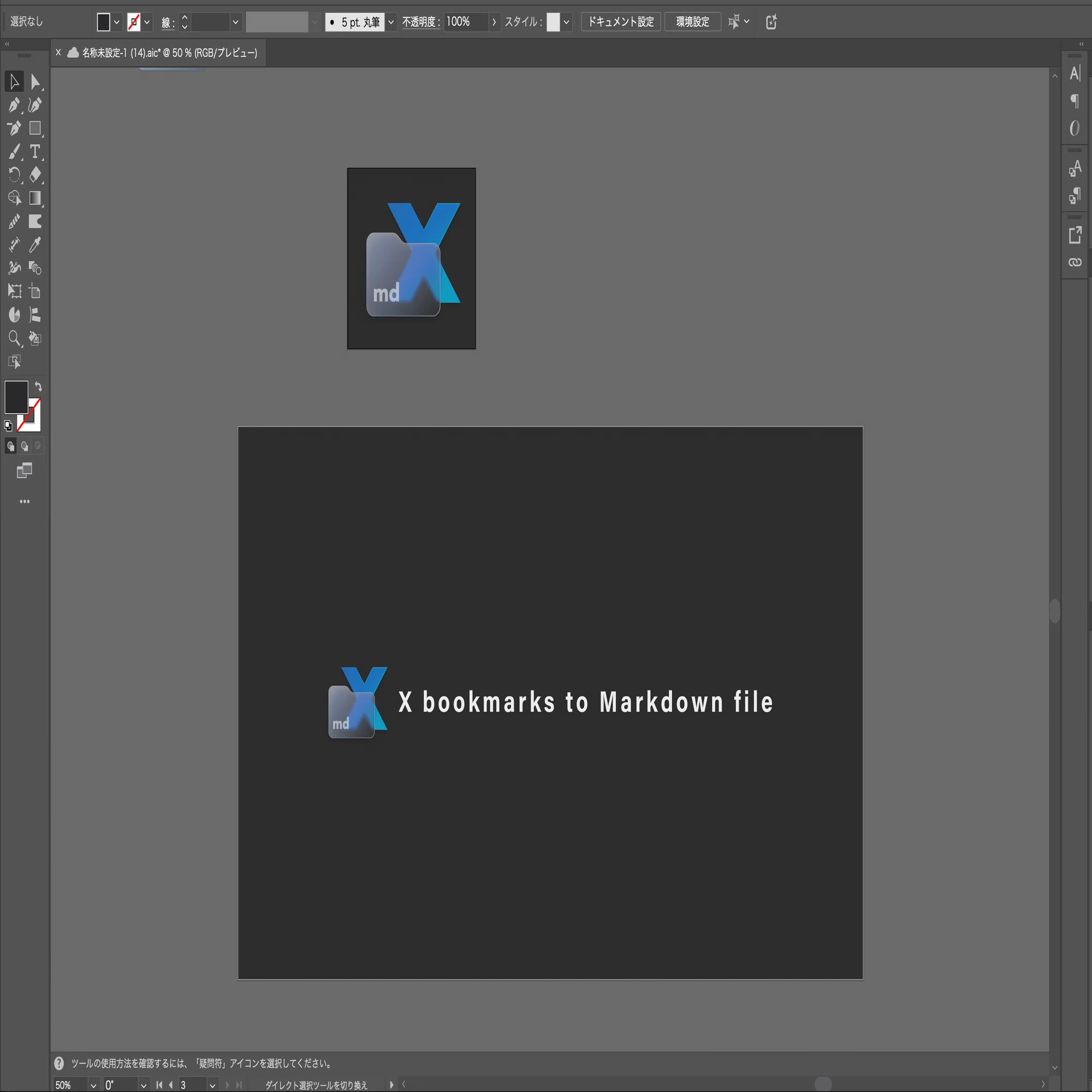Select the Free Transform tool

14,292
